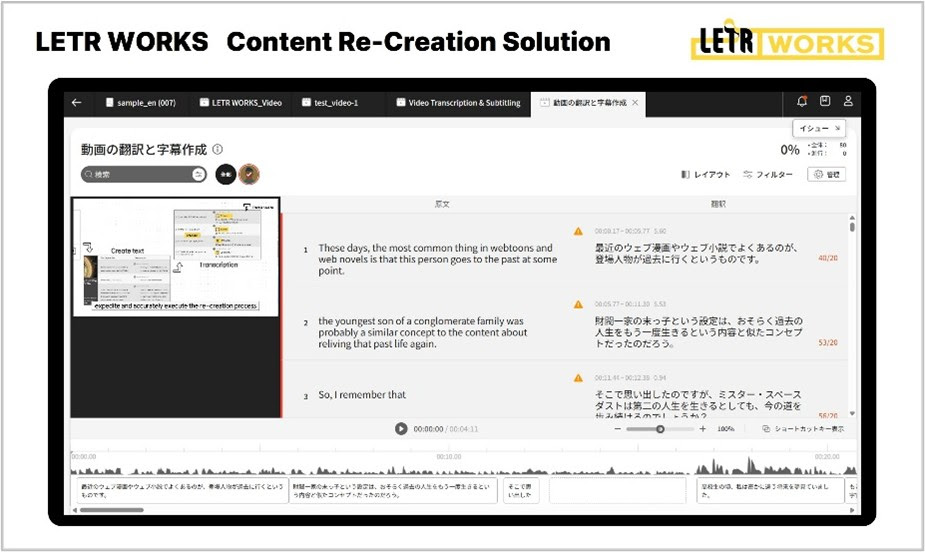
Task: Open the フィルター filter dropdown
Action: pyautogui.click(x=768, y=175)
